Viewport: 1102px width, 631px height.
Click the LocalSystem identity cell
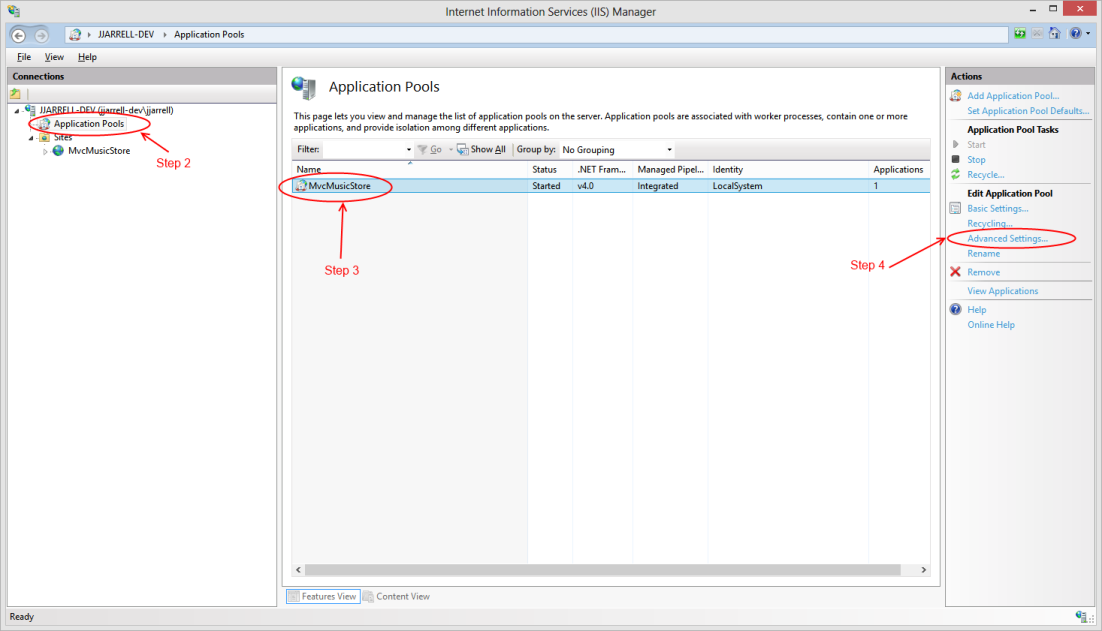click(737, 186)
